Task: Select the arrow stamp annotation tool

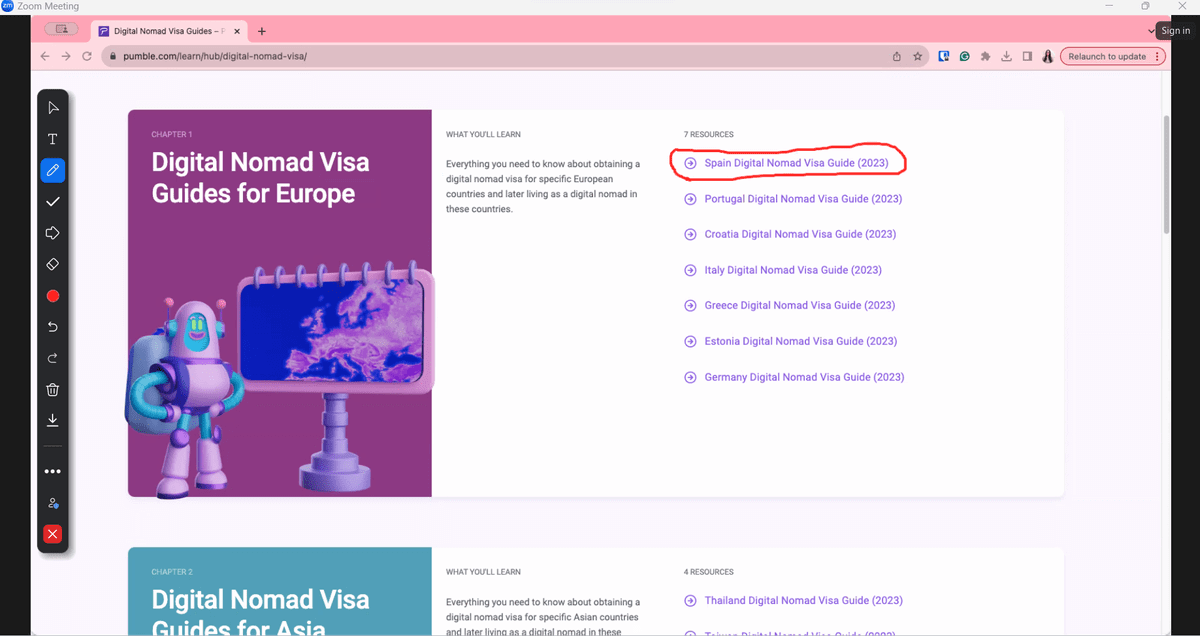Action: 53,233
